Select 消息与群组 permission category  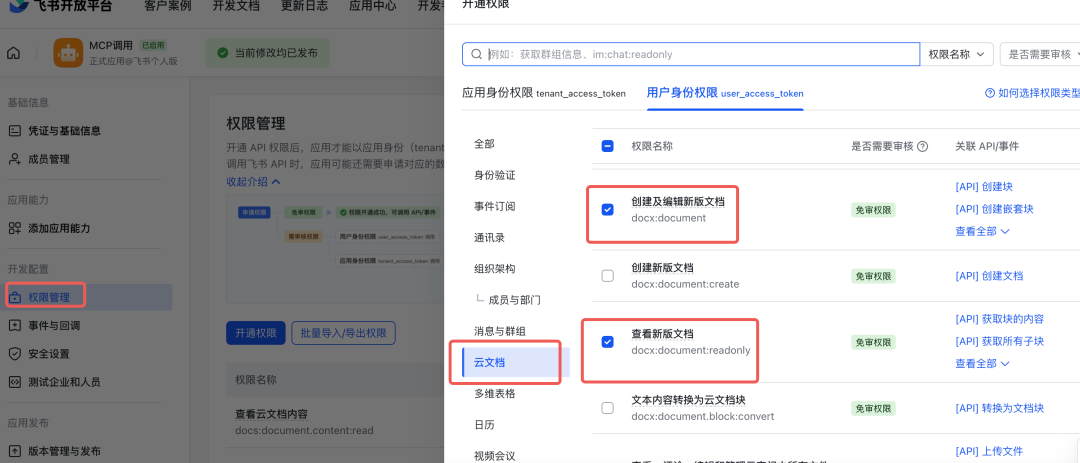[x=500, y=331]
